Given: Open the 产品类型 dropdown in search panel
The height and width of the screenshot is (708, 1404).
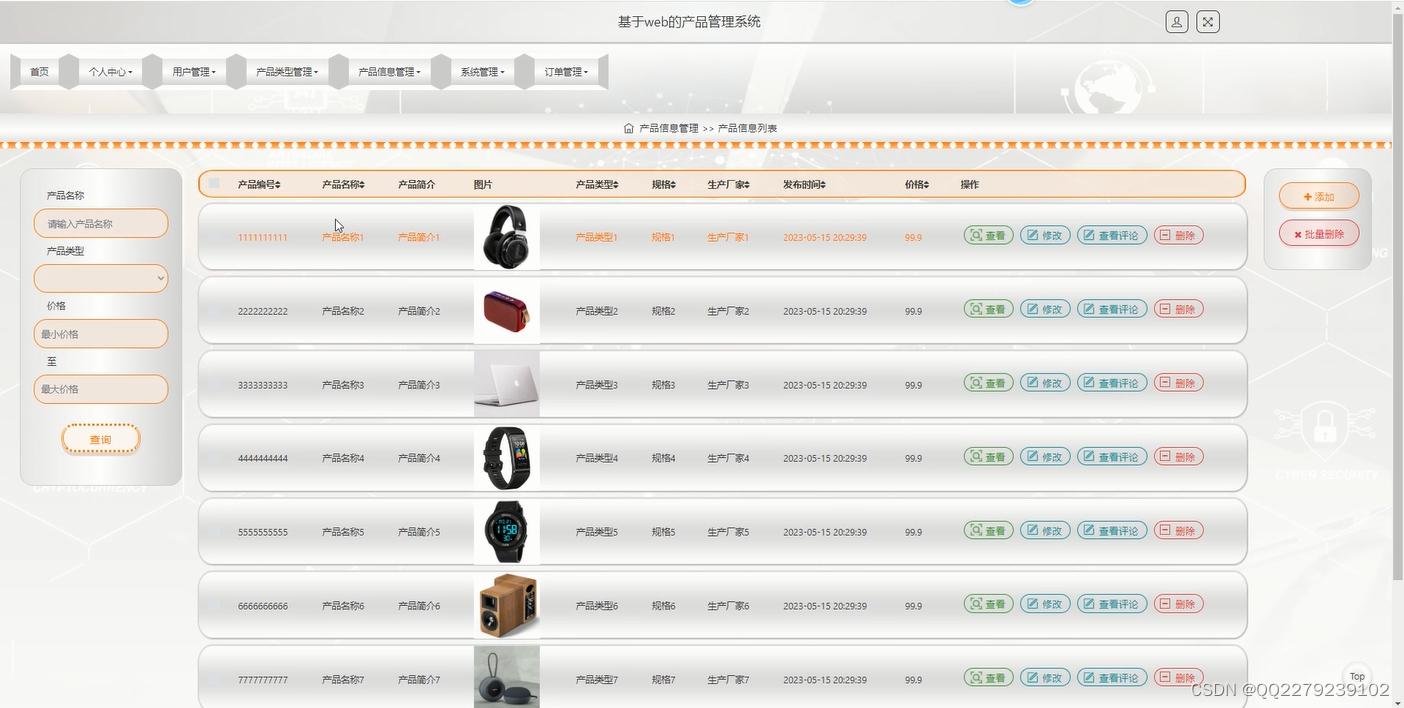Looking at the screenshot, I should click(100, 278).
